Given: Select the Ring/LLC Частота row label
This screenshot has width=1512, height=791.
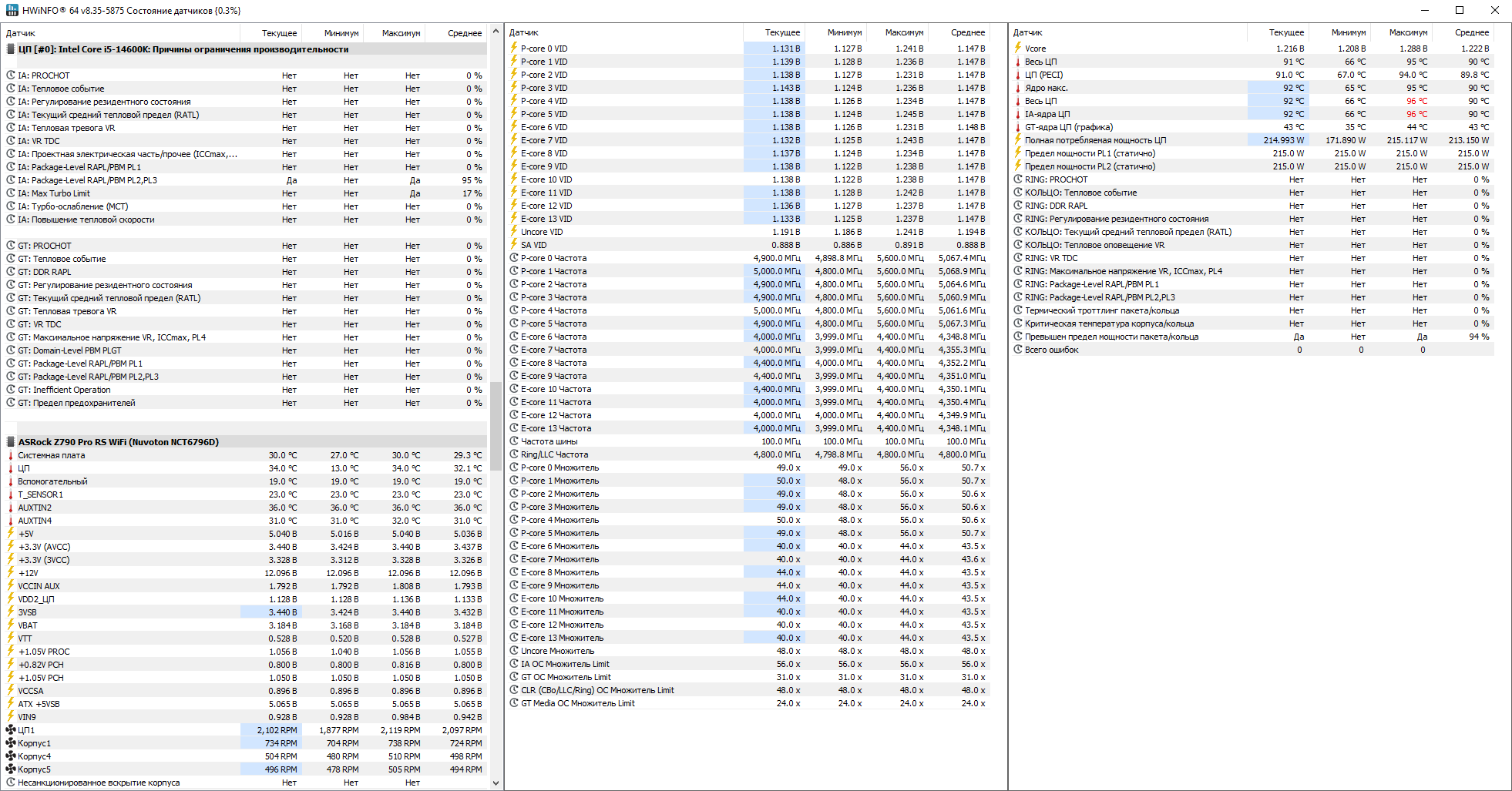Looking at the screenshot, I should click(x=554, y=454).
